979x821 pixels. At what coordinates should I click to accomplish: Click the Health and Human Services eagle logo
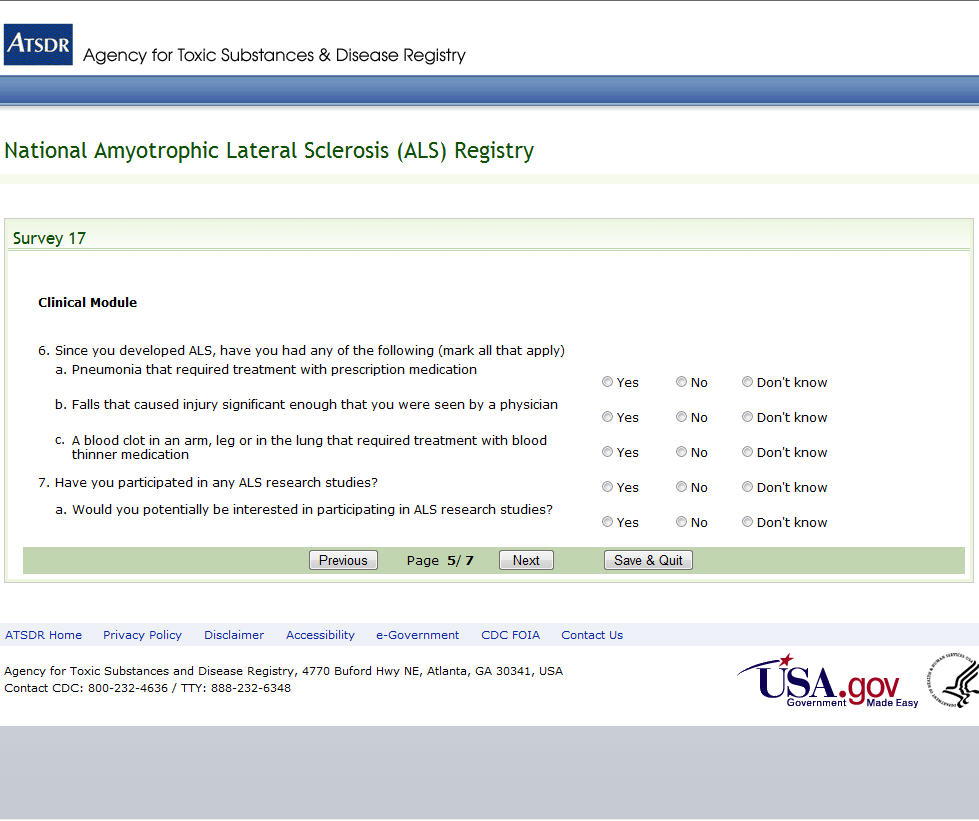953,681
